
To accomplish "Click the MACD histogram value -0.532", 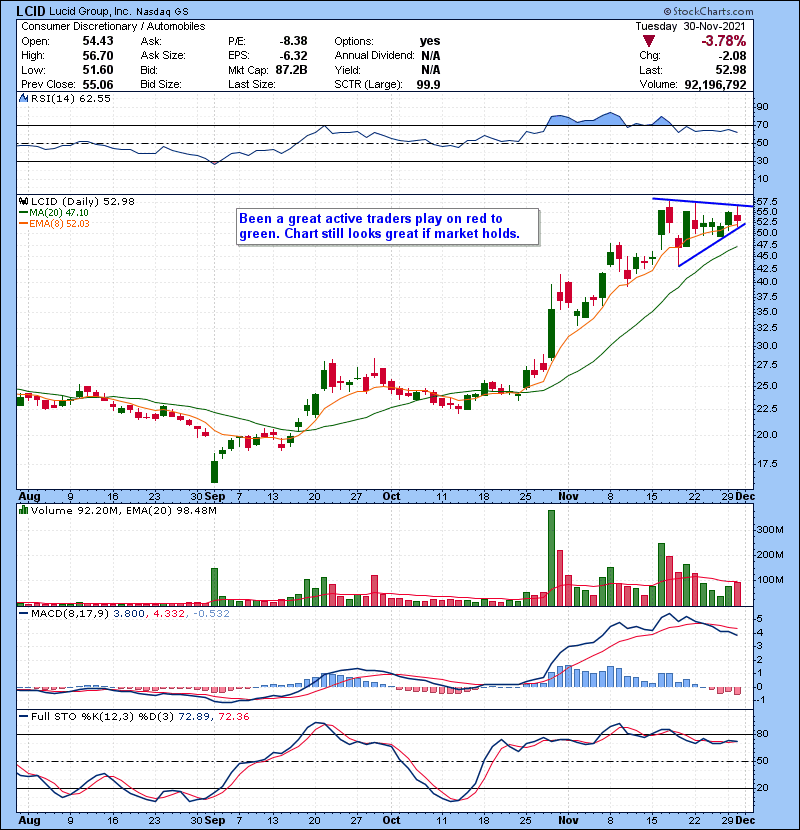I will click(211, 614).
